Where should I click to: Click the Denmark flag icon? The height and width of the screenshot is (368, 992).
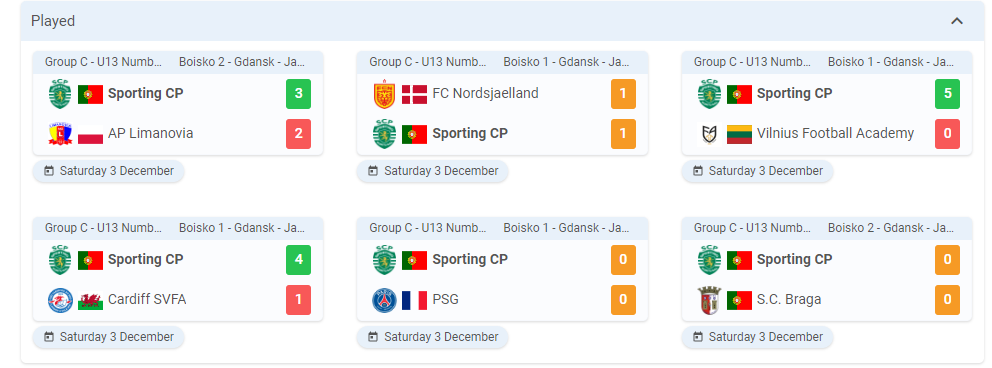414,94
